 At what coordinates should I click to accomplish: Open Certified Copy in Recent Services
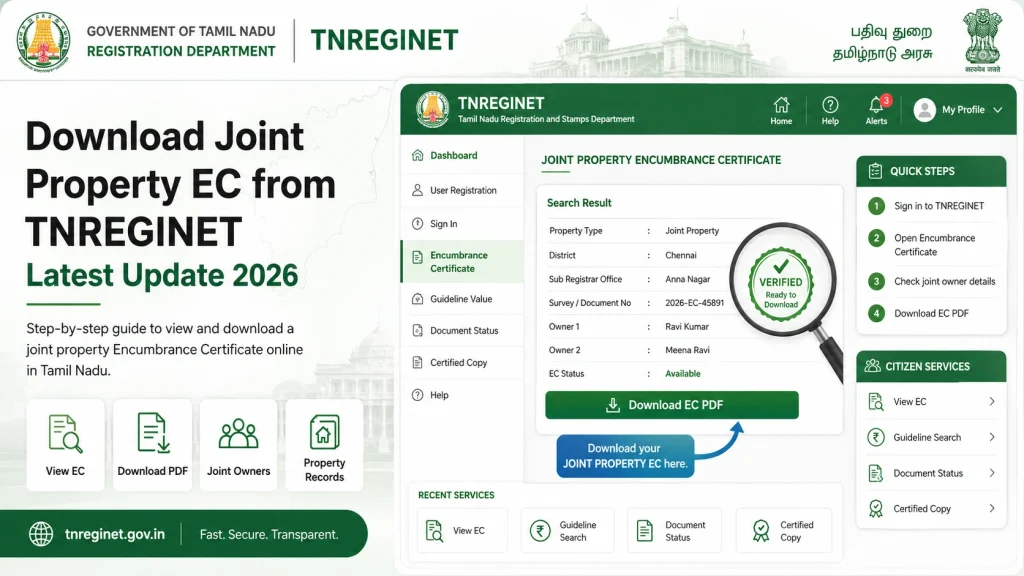click(x=784, y=530)
